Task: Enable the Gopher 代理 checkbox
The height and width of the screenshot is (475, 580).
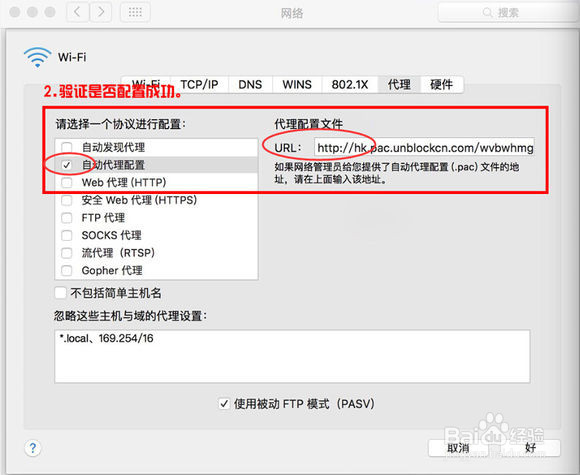Action: pos(67,270)
